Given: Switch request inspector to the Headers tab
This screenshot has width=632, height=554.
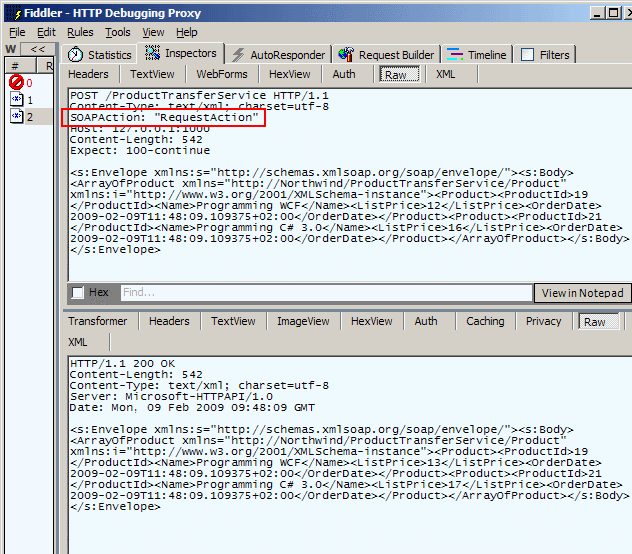Looking at the screenshot, I should [89, 74].
